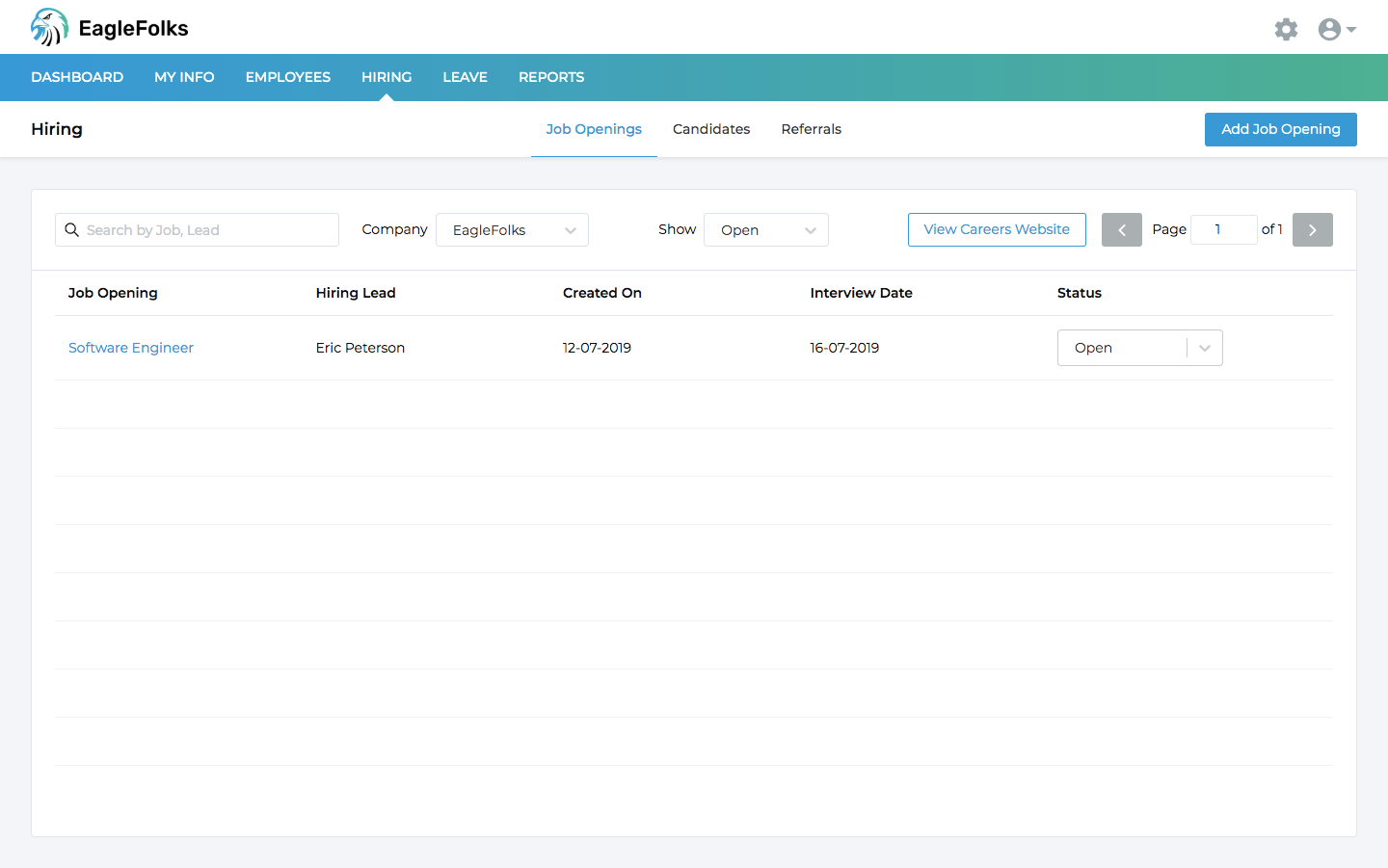Image resolution: width=1388 pixels, height=868 pixels.
Task: Click the Hiring page title
Action: click(x=57, y=129)
